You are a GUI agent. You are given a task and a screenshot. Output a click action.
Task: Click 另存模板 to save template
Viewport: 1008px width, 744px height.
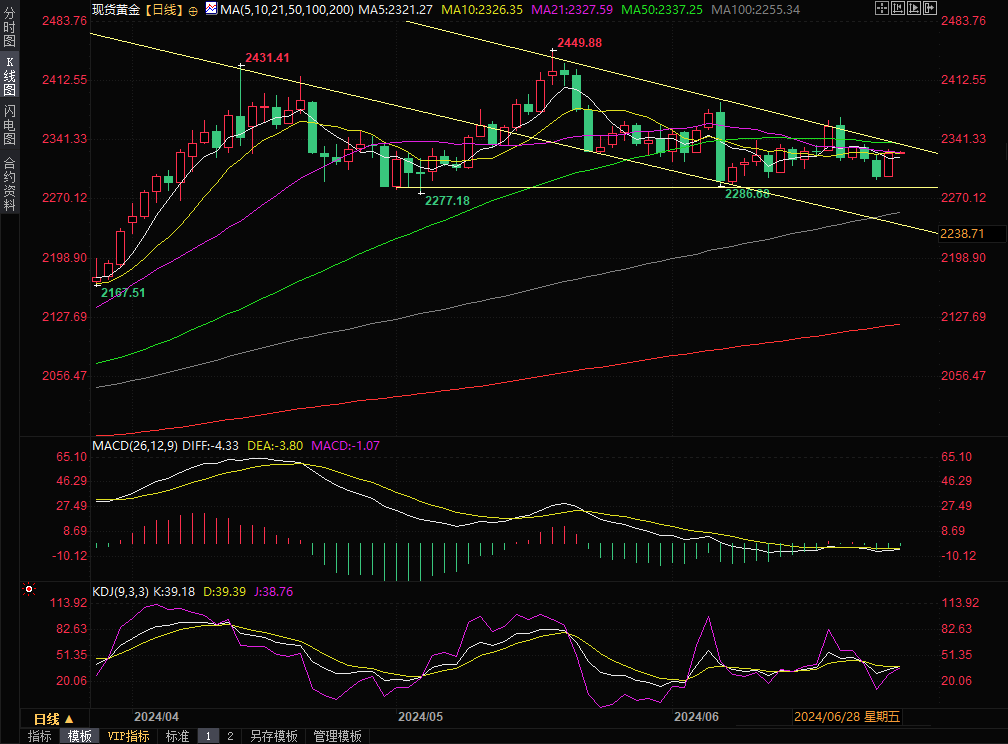(x=273, y=736)
